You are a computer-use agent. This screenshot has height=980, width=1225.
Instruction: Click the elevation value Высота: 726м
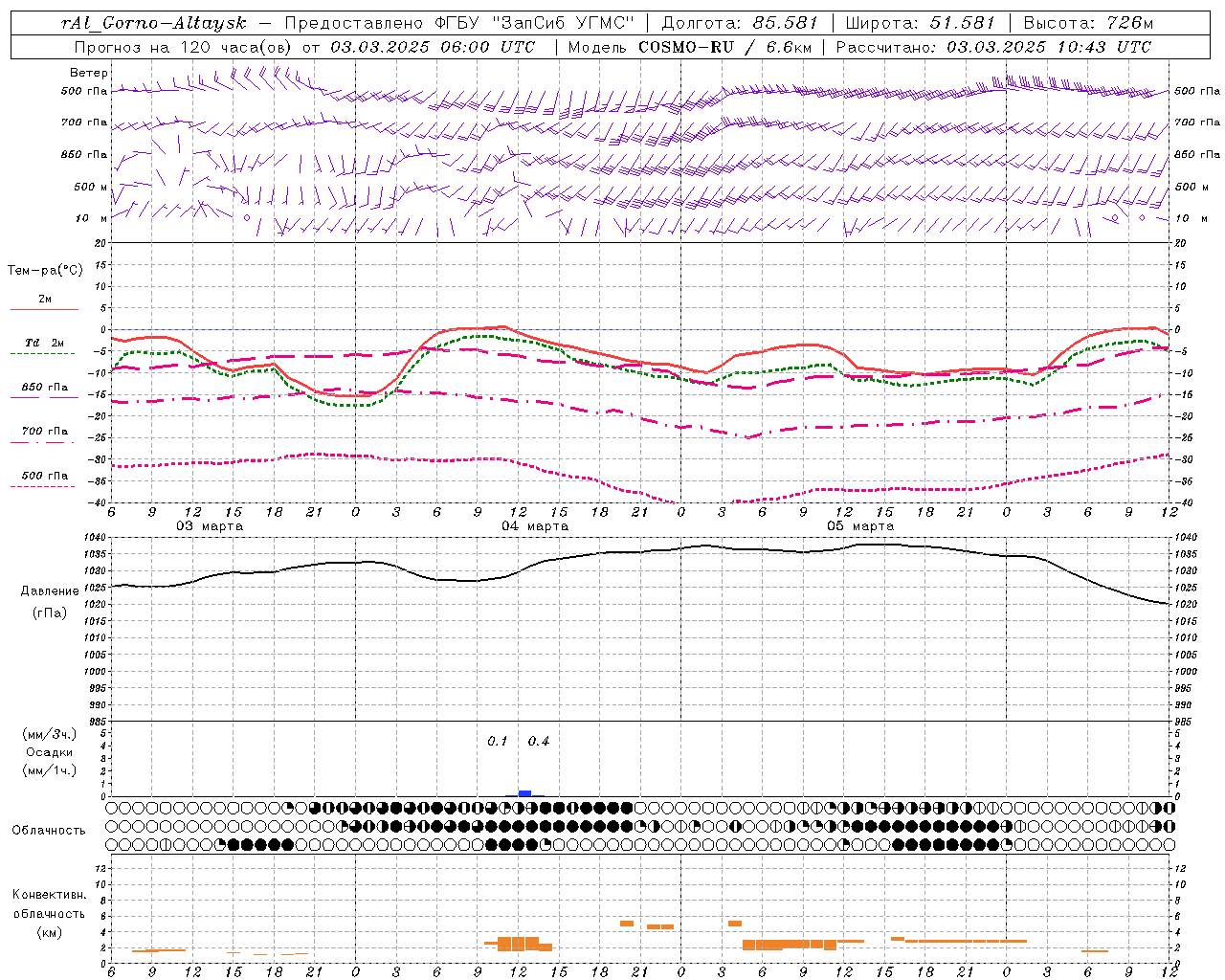coord(1088,23)
